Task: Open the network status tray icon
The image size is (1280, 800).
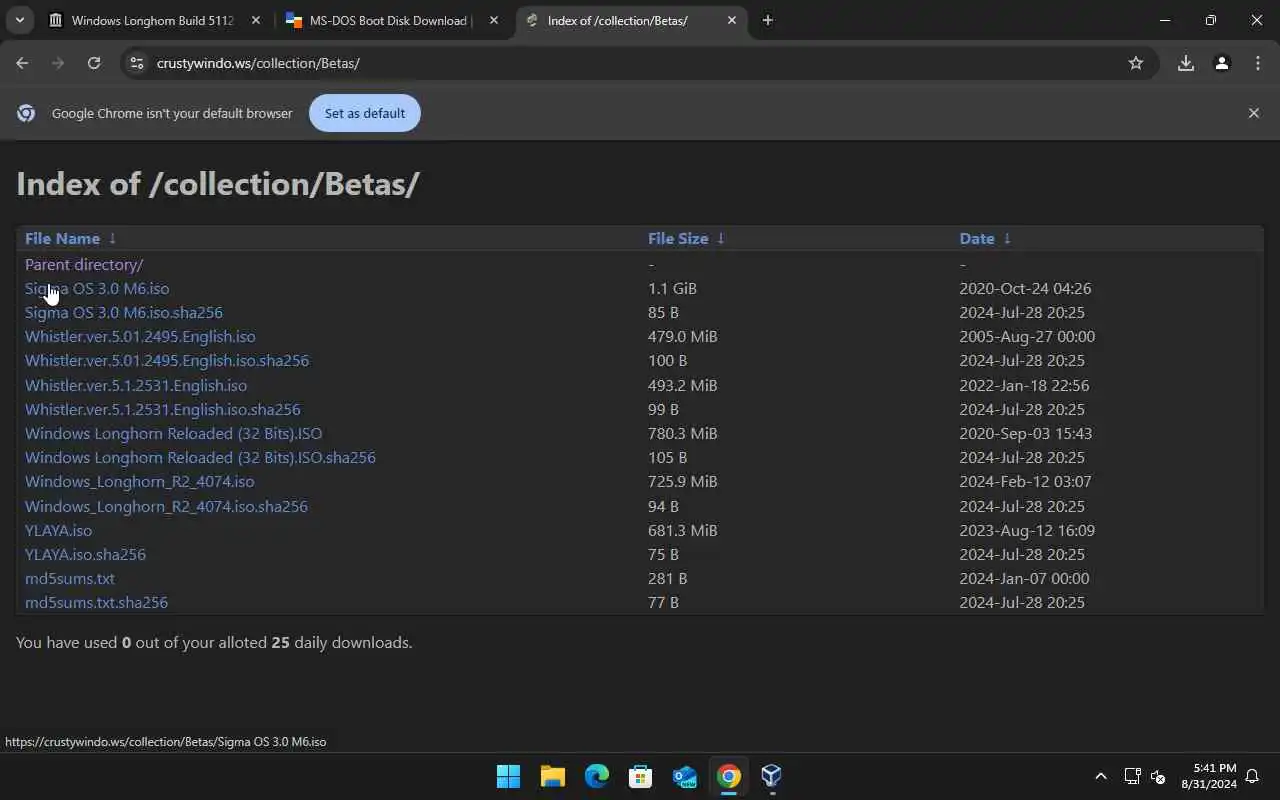Action: tap(1132, 776)
